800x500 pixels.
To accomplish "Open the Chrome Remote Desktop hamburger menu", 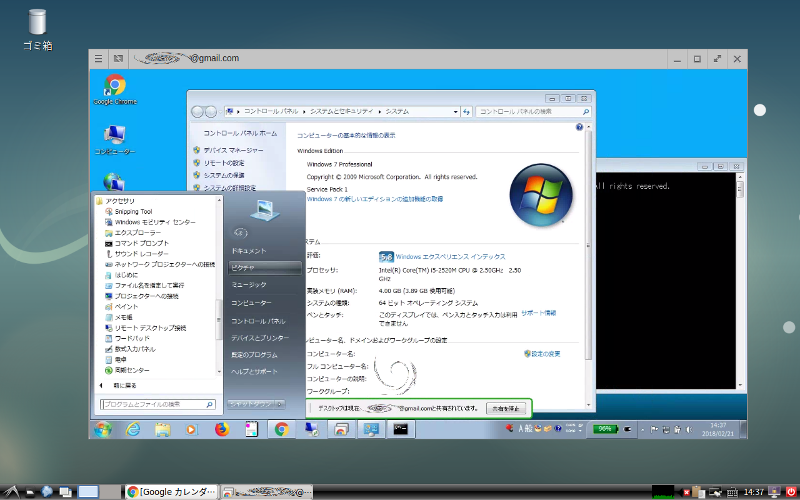I will point(98,59).
